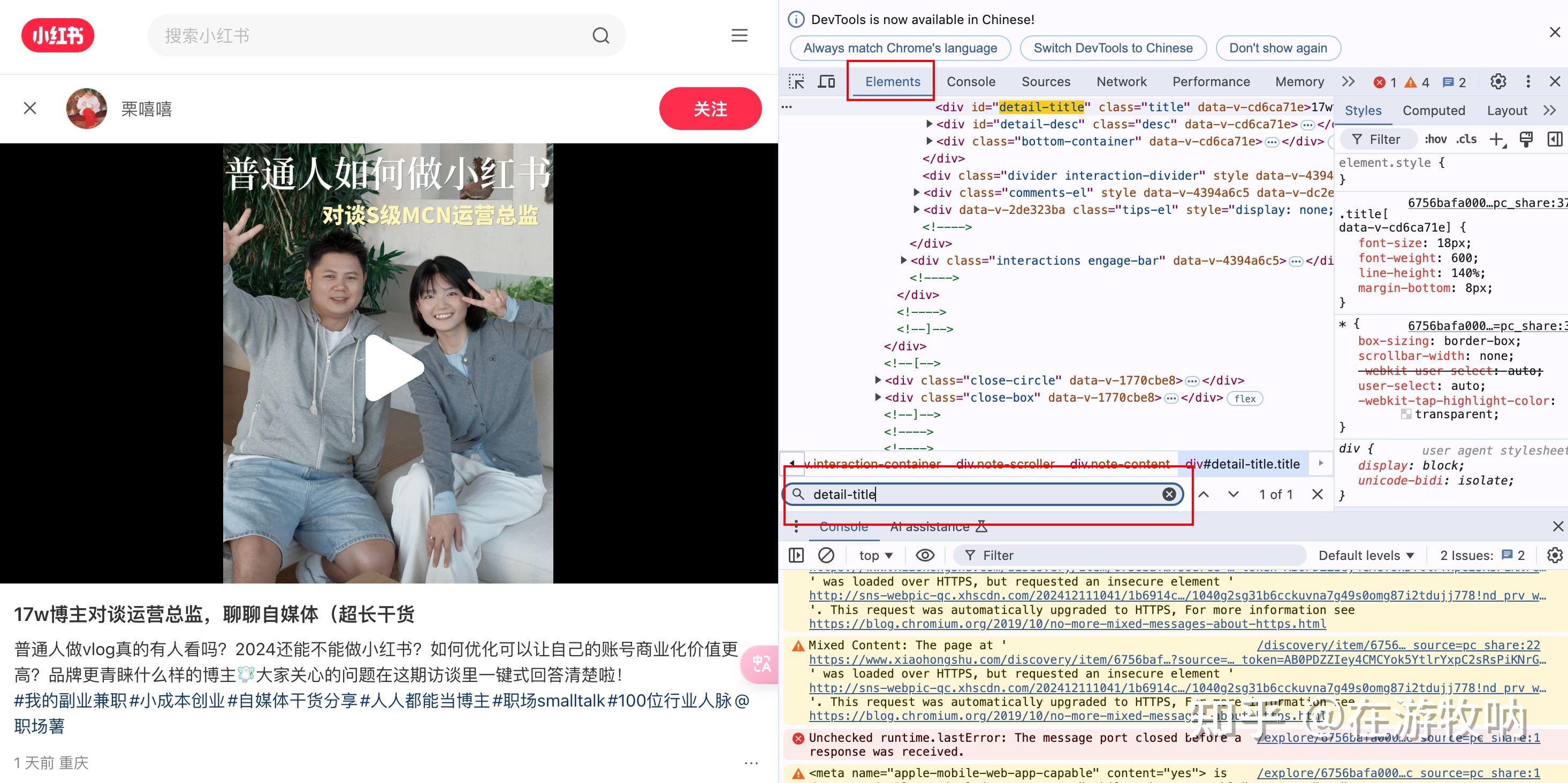This screenshot has height=783, width=1568.
Task: Click the transparent color swatch in Styles
Action: click(x=1407, y=414)
